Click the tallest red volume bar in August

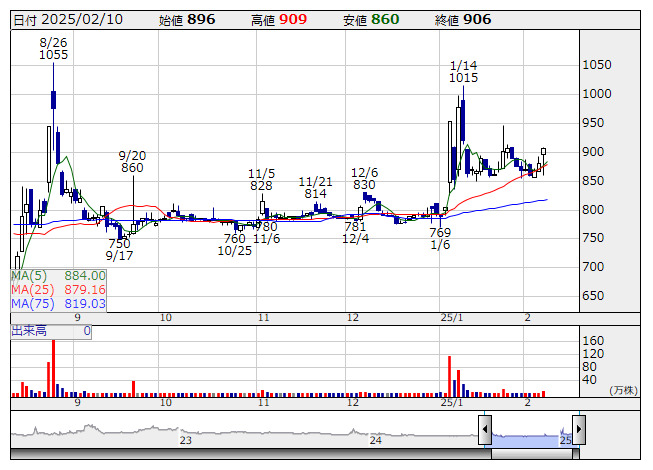click(53, 368)
